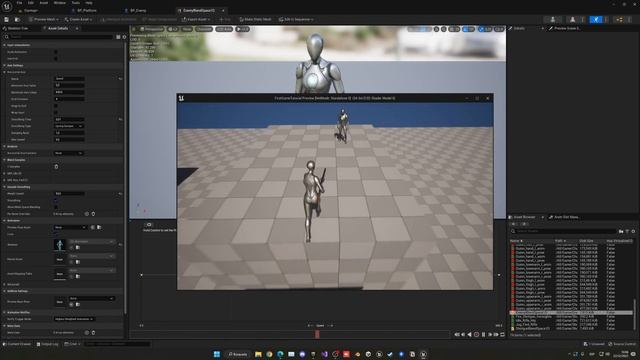Open the Preview Mesh dropdown
This screenshot has width=640, height=360.
(44, 19)
